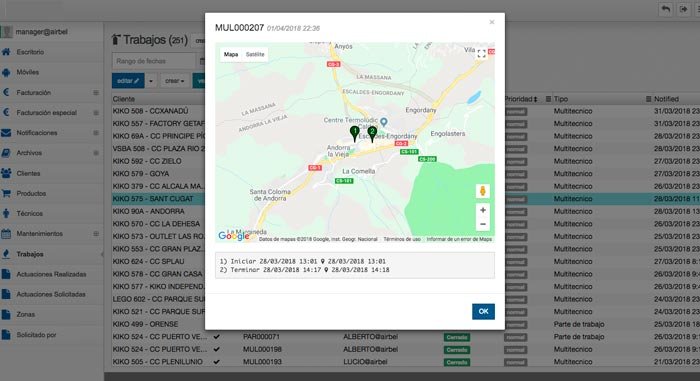
Task: Zoom in on the map
Action: (x=483, y=210)
